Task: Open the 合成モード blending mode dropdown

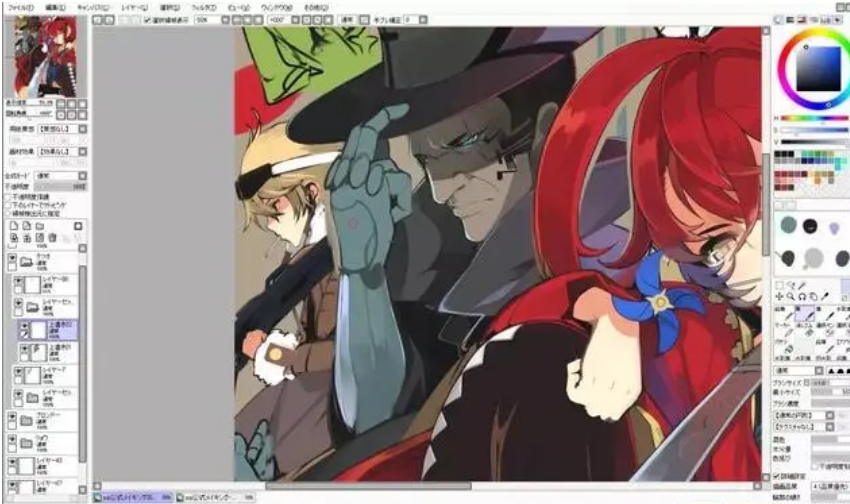Action: coord(82,176)
